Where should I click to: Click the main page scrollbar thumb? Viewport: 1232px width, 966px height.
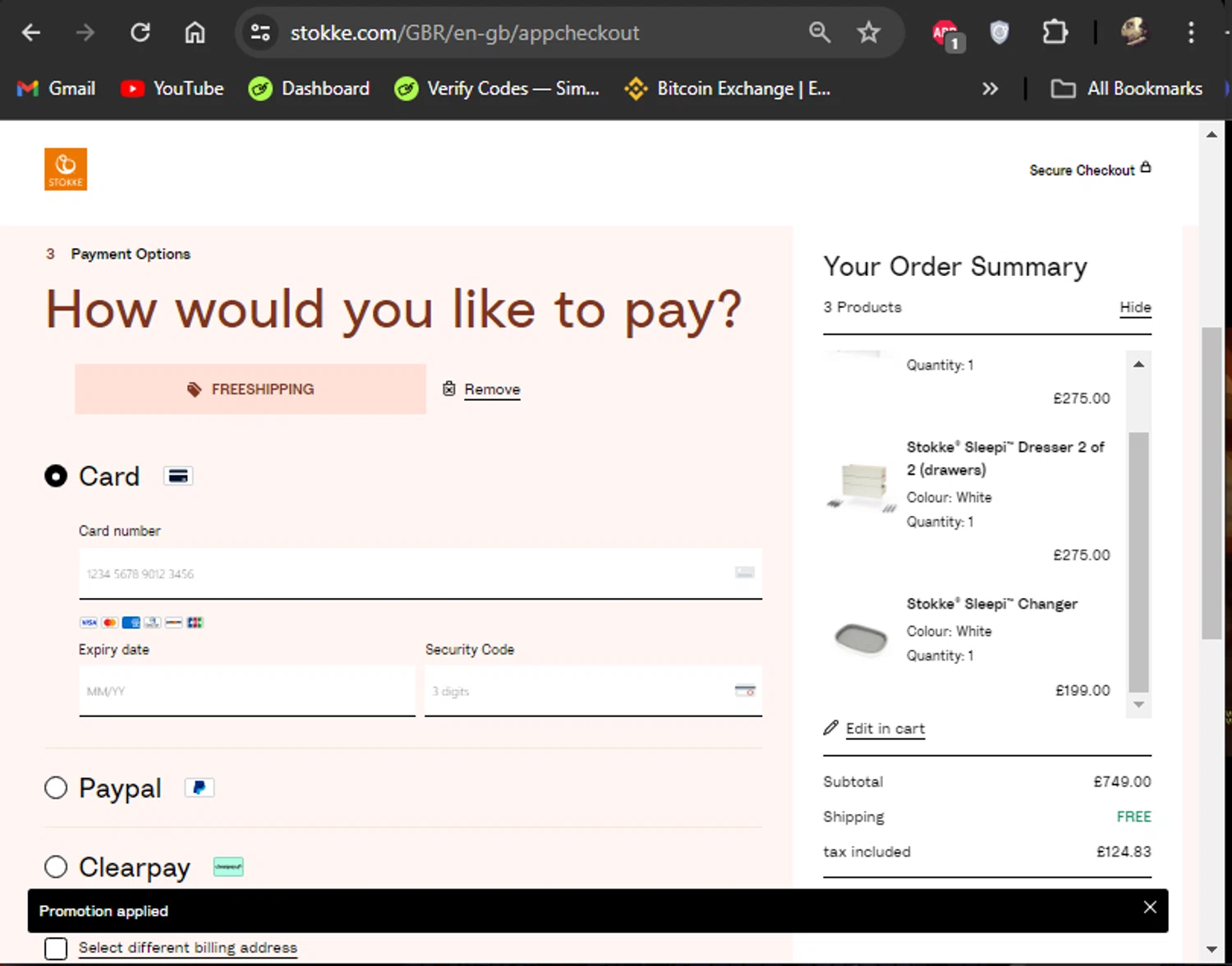tap(1211, 483)
